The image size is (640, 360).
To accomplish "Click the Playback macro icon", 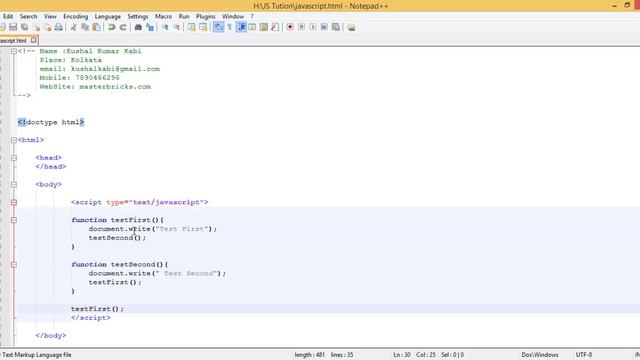I will (313, 27).
